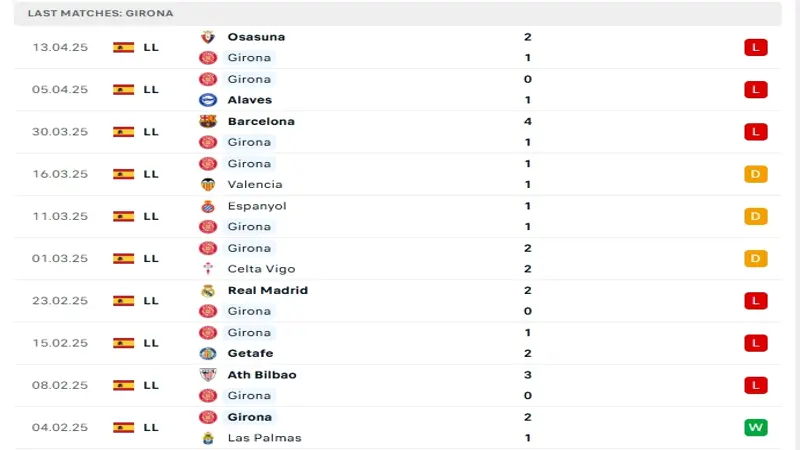Select the 01.03.25 Celta Vigo match row

(x=400, y=258)
